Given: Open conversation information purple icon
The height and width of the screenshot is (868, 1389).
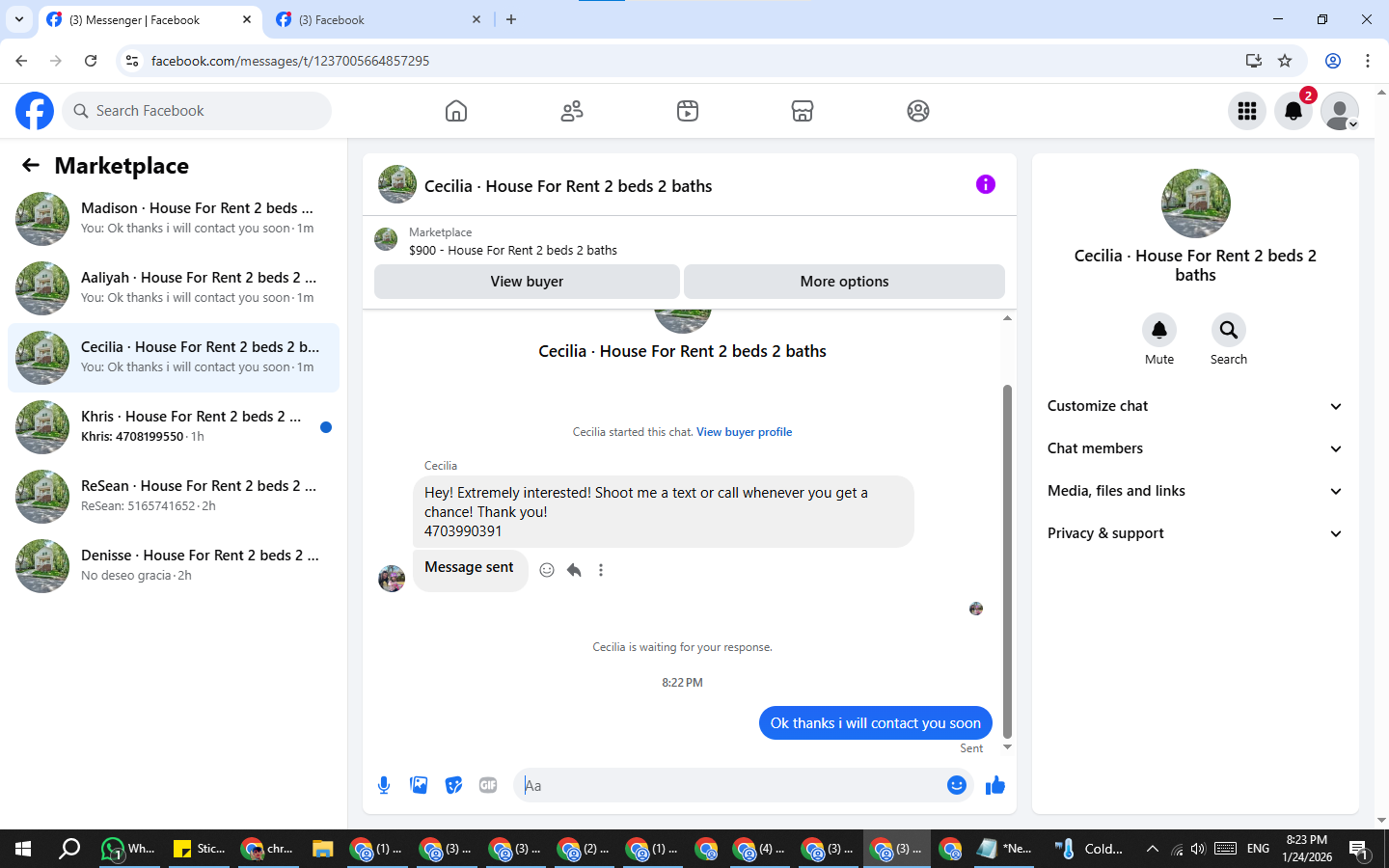Looking at the screenshot, I should click(985, 184).
